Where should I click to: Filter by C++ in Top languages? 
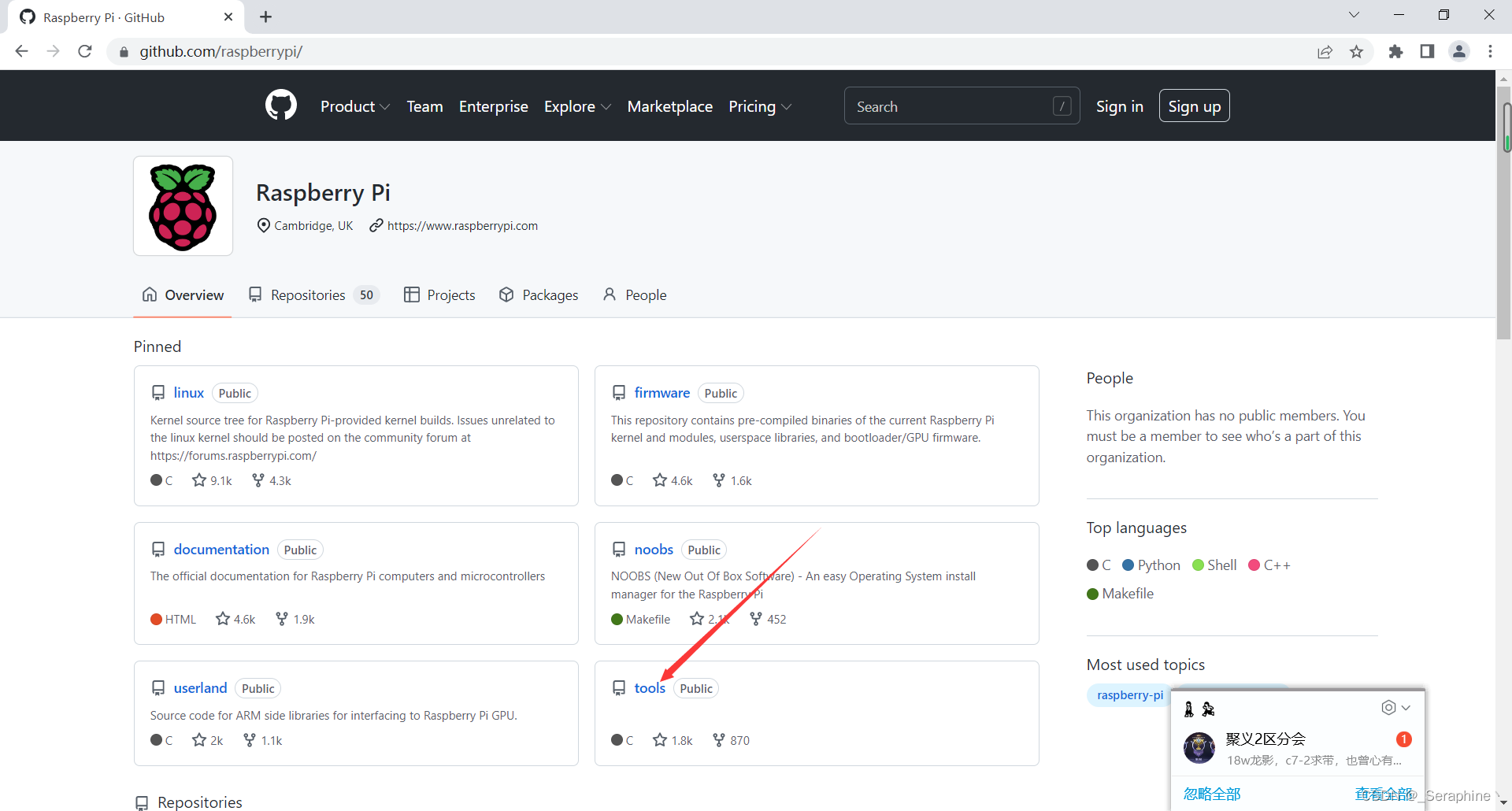pyautogui.click(x=1269, y=565)
